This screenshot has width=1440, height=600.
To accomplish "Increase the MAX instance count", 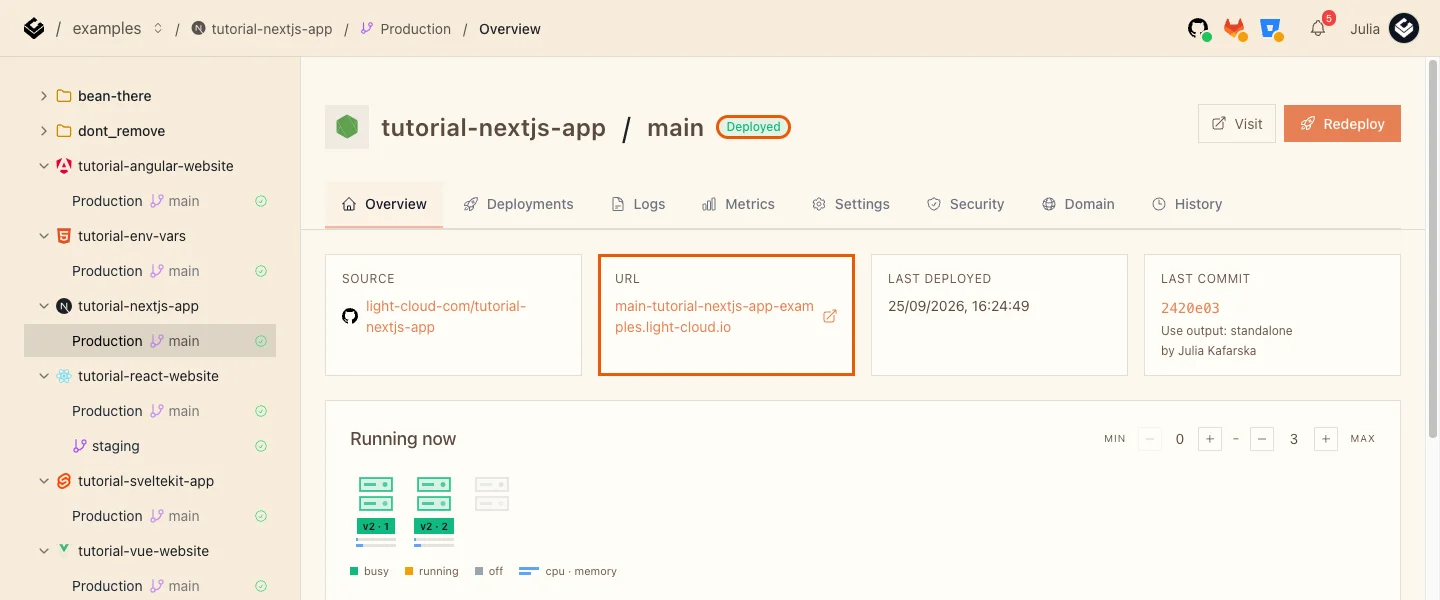I will (x=1326, y=439).
